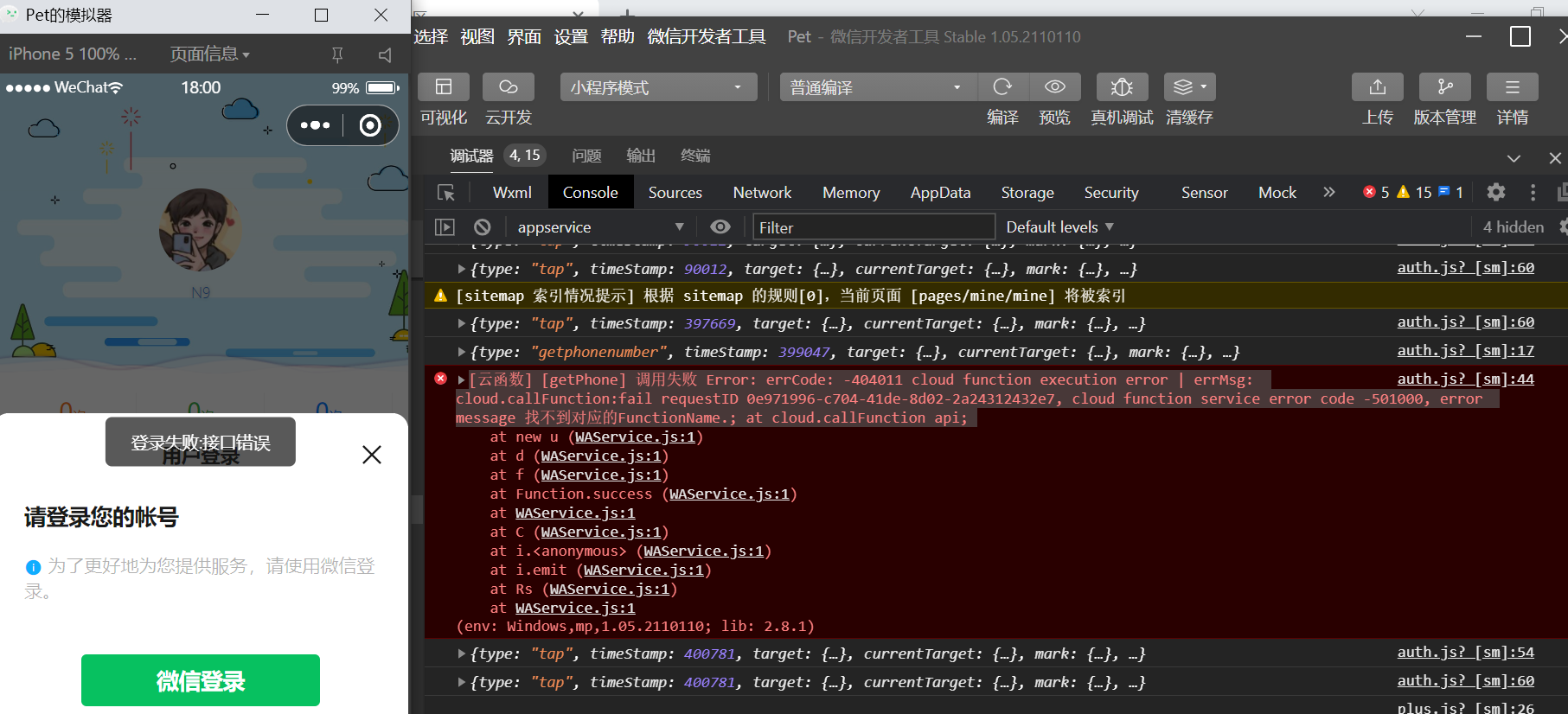
Task: Expand the getphonenumber log entry
Action: point(461,352)
